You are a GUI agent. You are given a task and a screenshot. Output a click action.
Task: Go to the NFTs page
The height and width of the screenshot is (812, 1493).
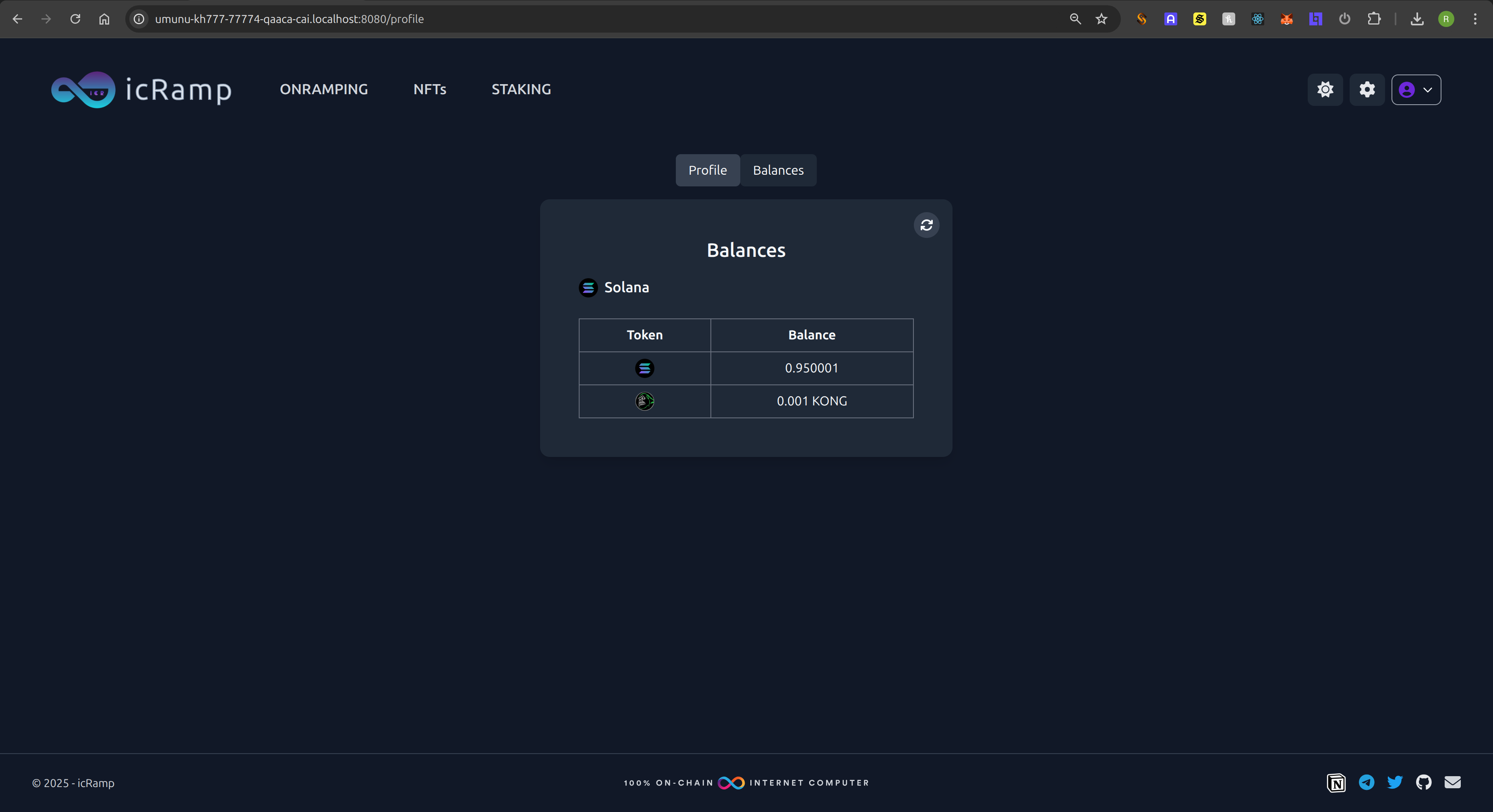tap(429, 89)
